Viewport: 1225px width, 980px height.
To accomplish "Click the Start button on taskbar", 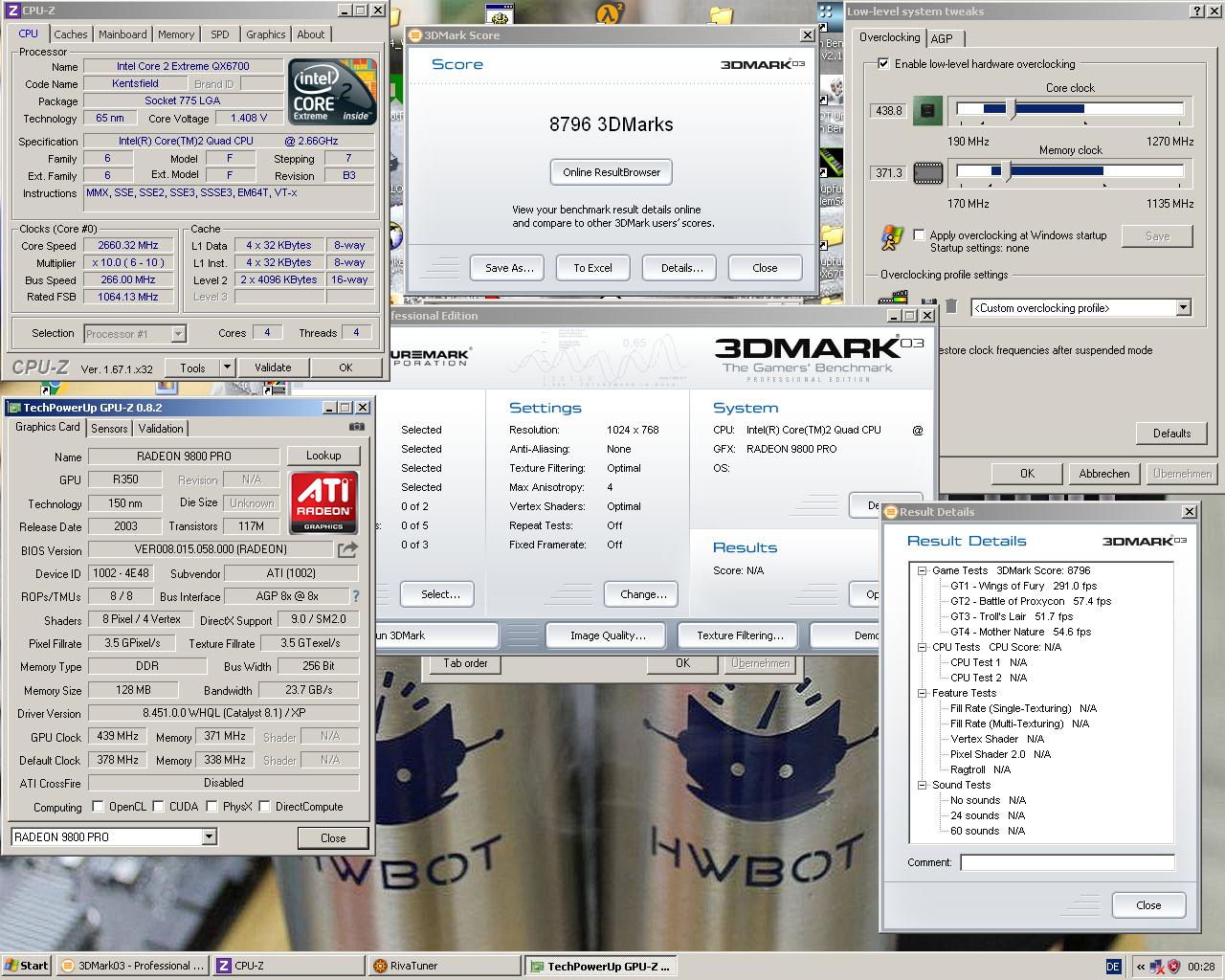I will tap(27, 966).
